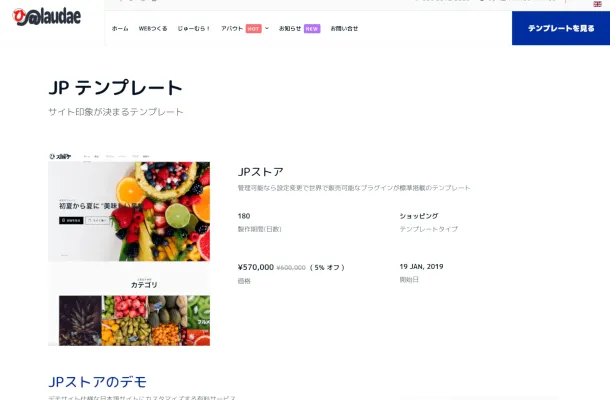Open the アバウト menu item
The image size is (610, 400).
point(232,29)
